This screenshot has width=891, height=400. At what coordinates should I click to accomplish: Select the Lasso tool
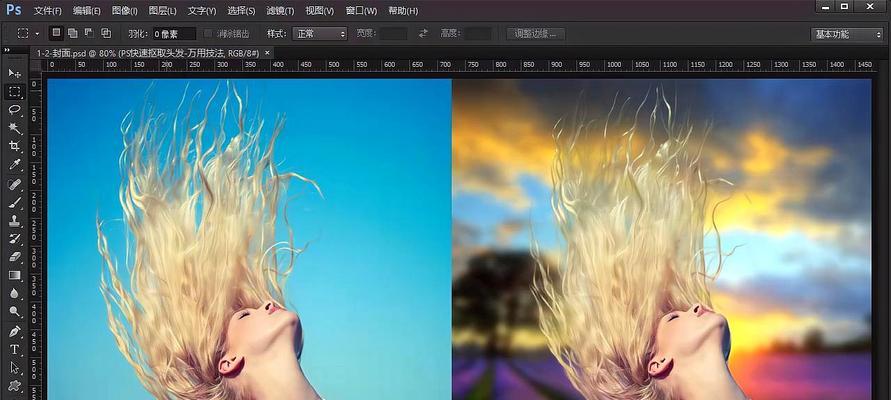point(15,110)
